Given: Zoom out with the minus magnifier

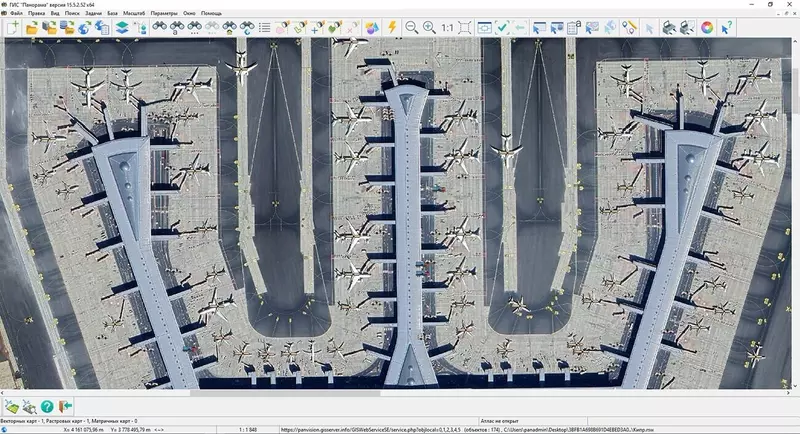Looking at the screenshot, I should pos(411,28).
